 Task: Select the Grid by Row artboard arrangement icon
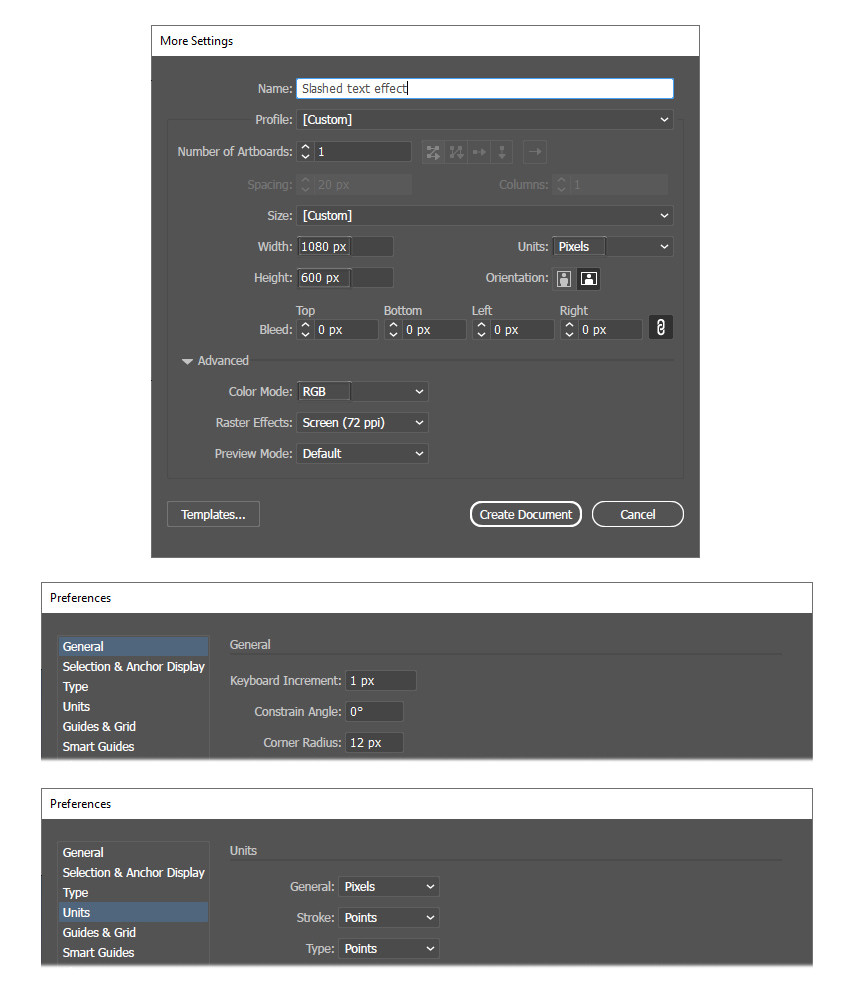[433, 151]
